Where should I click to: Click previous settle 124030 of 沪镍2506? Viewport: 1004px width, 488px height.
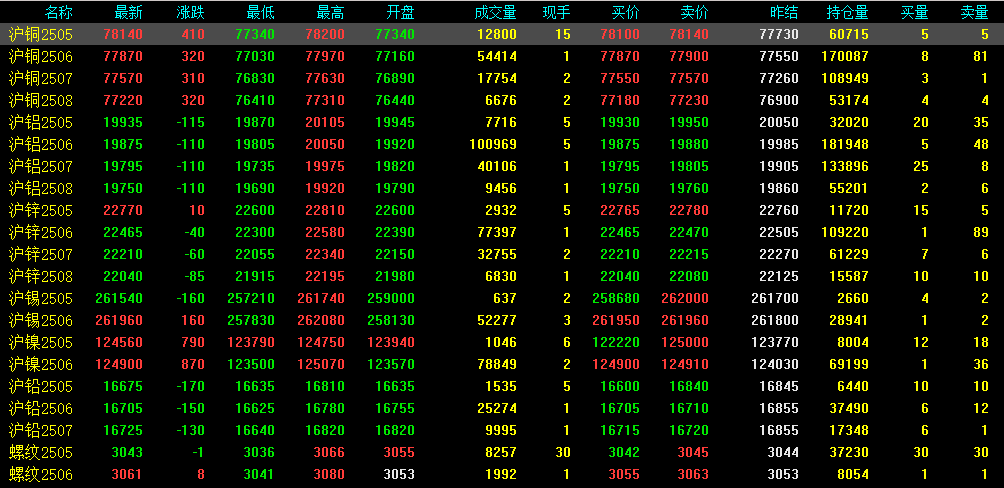[775, 365]
